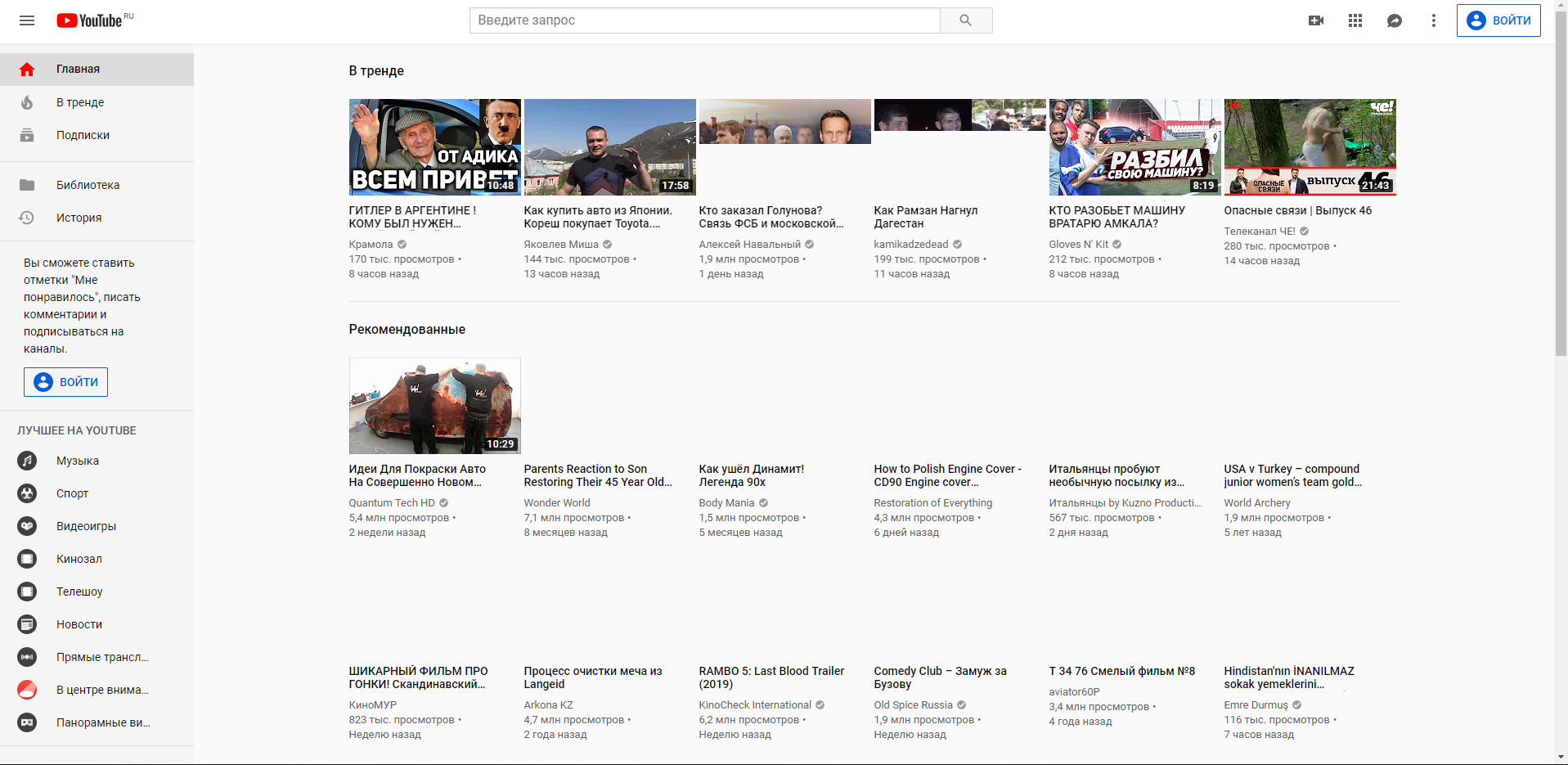Open video title Parents Reaction to Son Restoring

(598, 475)
